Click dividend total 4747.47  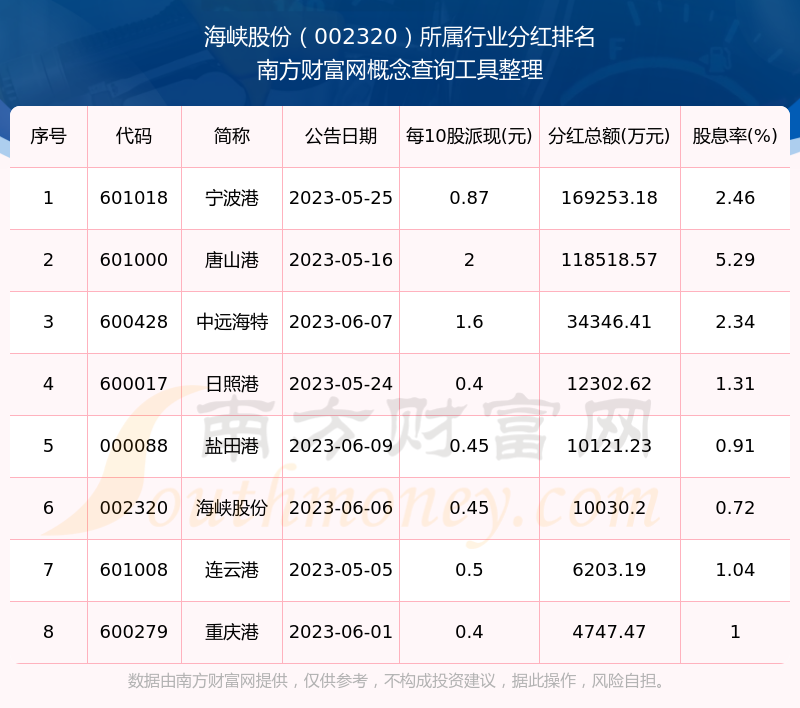[609, 633]
